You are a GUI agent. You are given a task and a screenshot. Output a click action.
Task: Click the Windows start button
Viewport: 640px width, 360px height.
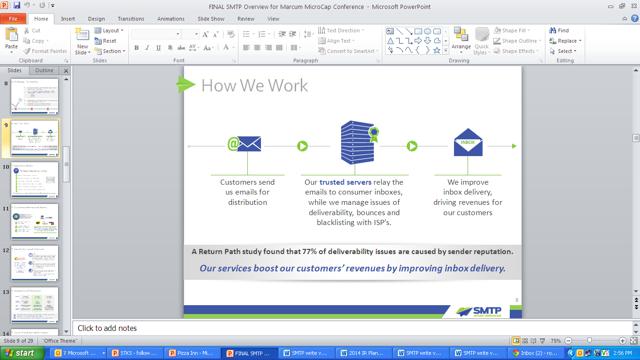(x=22, y=353)
